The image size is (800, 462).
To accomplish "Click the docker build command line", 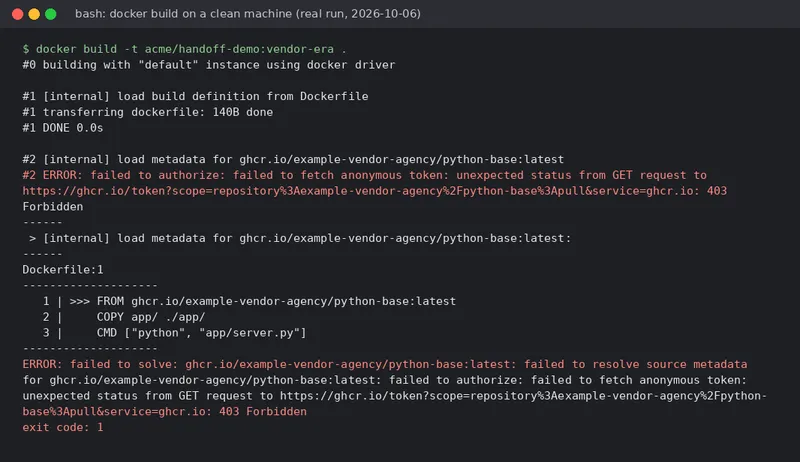I will click(x=184, y=49).
